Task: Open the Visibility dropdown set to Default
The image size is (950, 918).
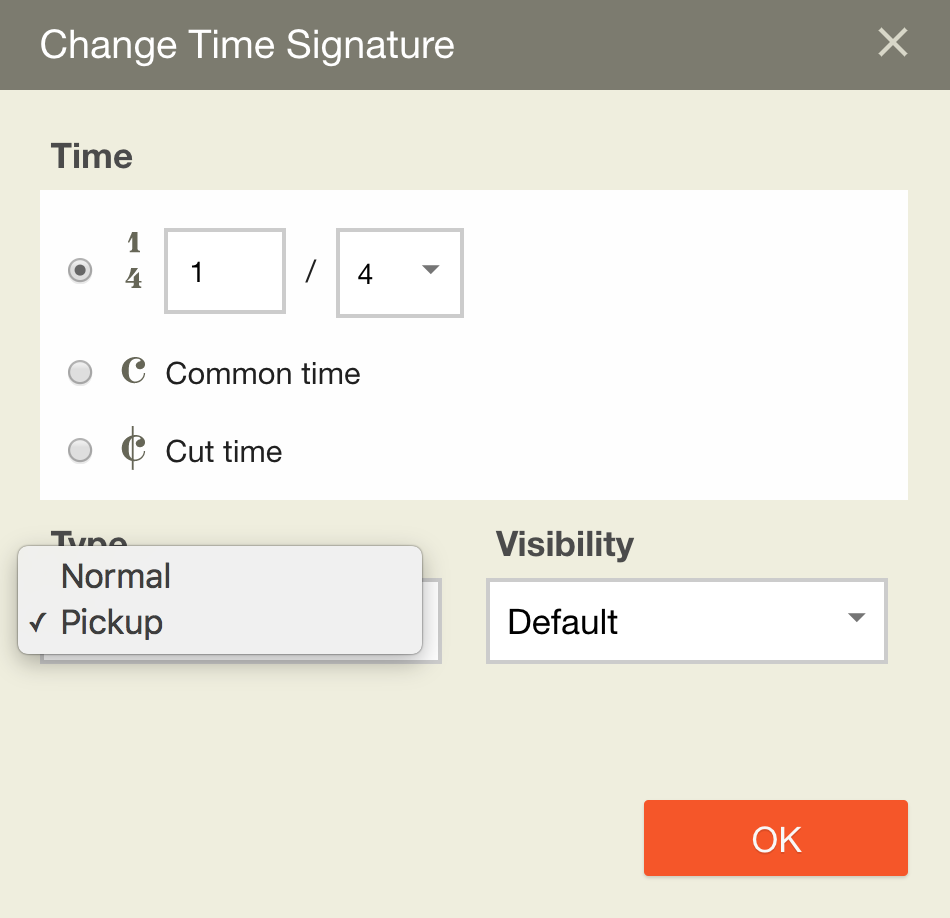Action: click(x=686, y=621)
